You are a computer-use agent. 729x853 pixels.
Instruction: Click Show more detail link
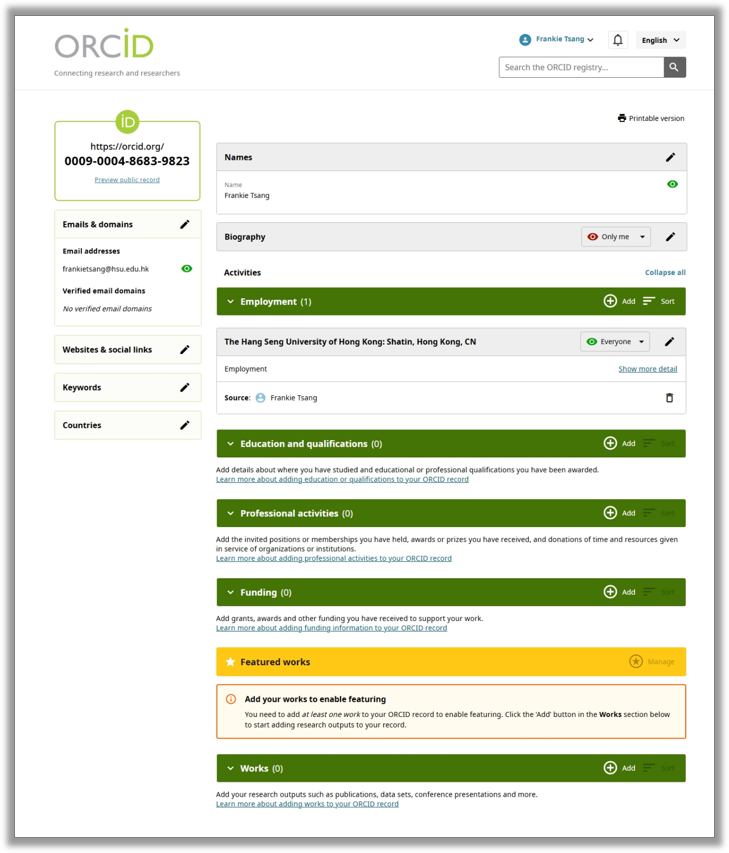pos(647,369)
